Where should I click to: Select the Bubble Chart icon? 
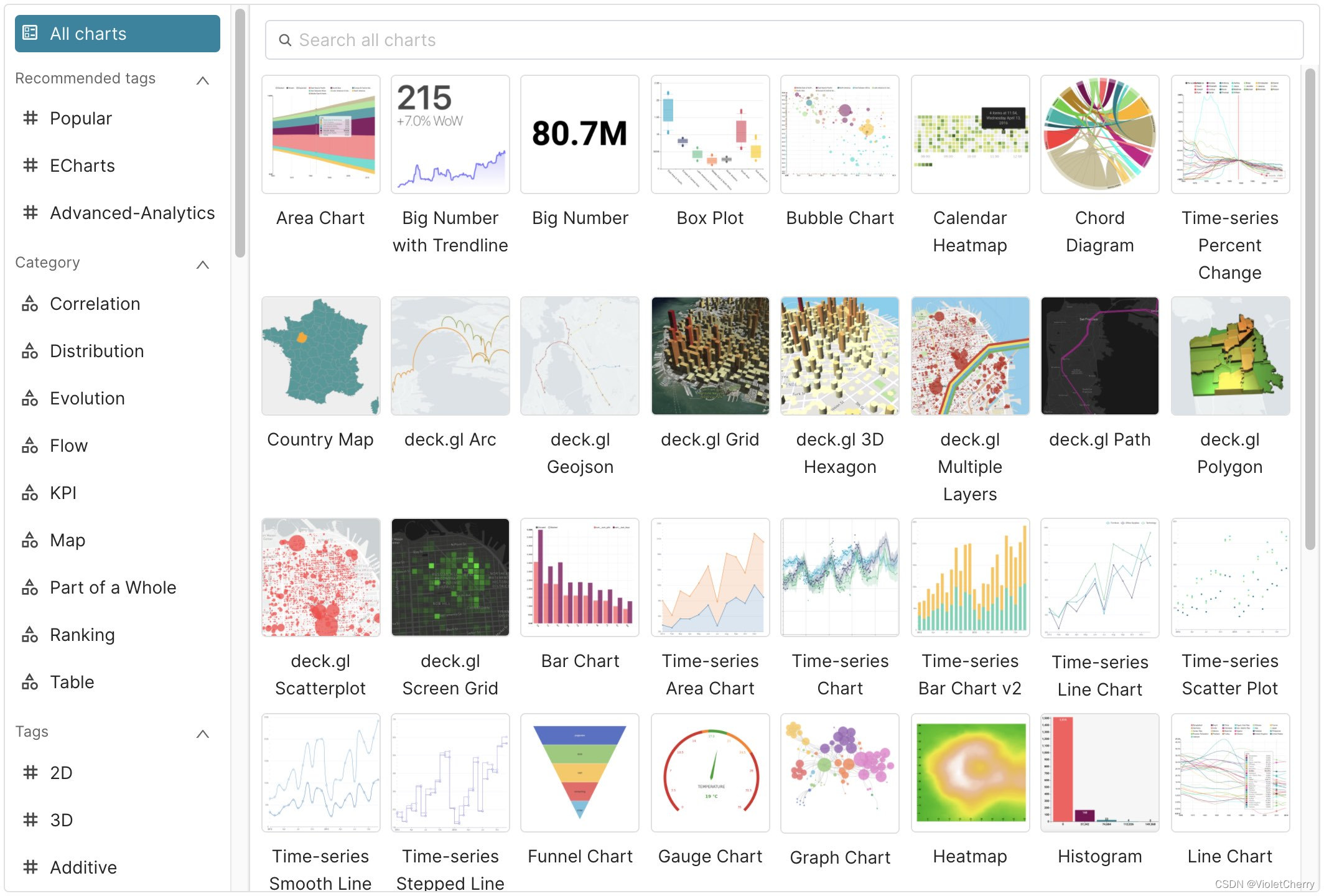coord(840,134)
